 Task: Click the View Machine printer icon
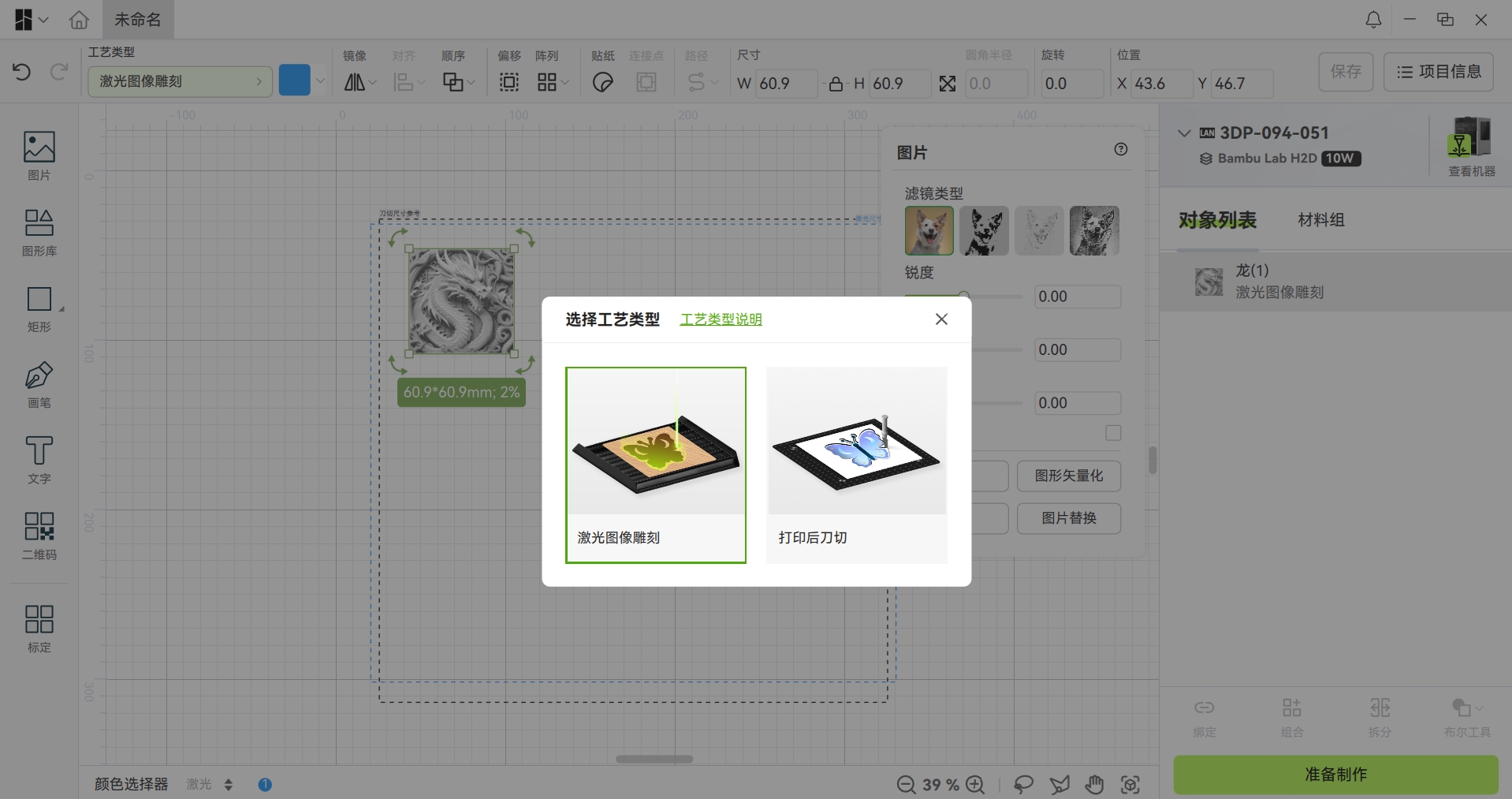(x=1470, y=146)
